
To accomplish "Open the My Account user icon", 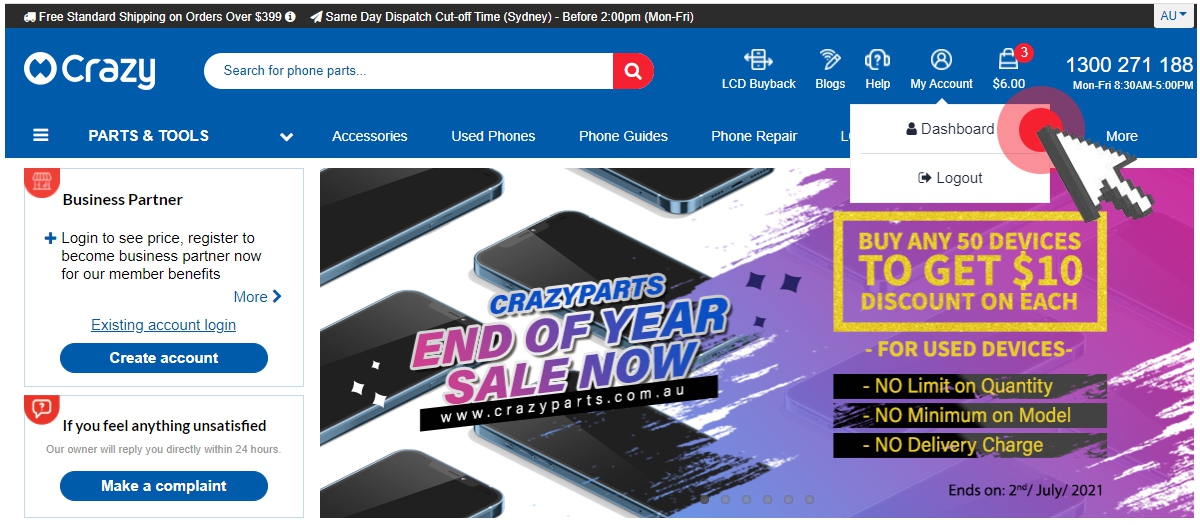I will point(941,59).
